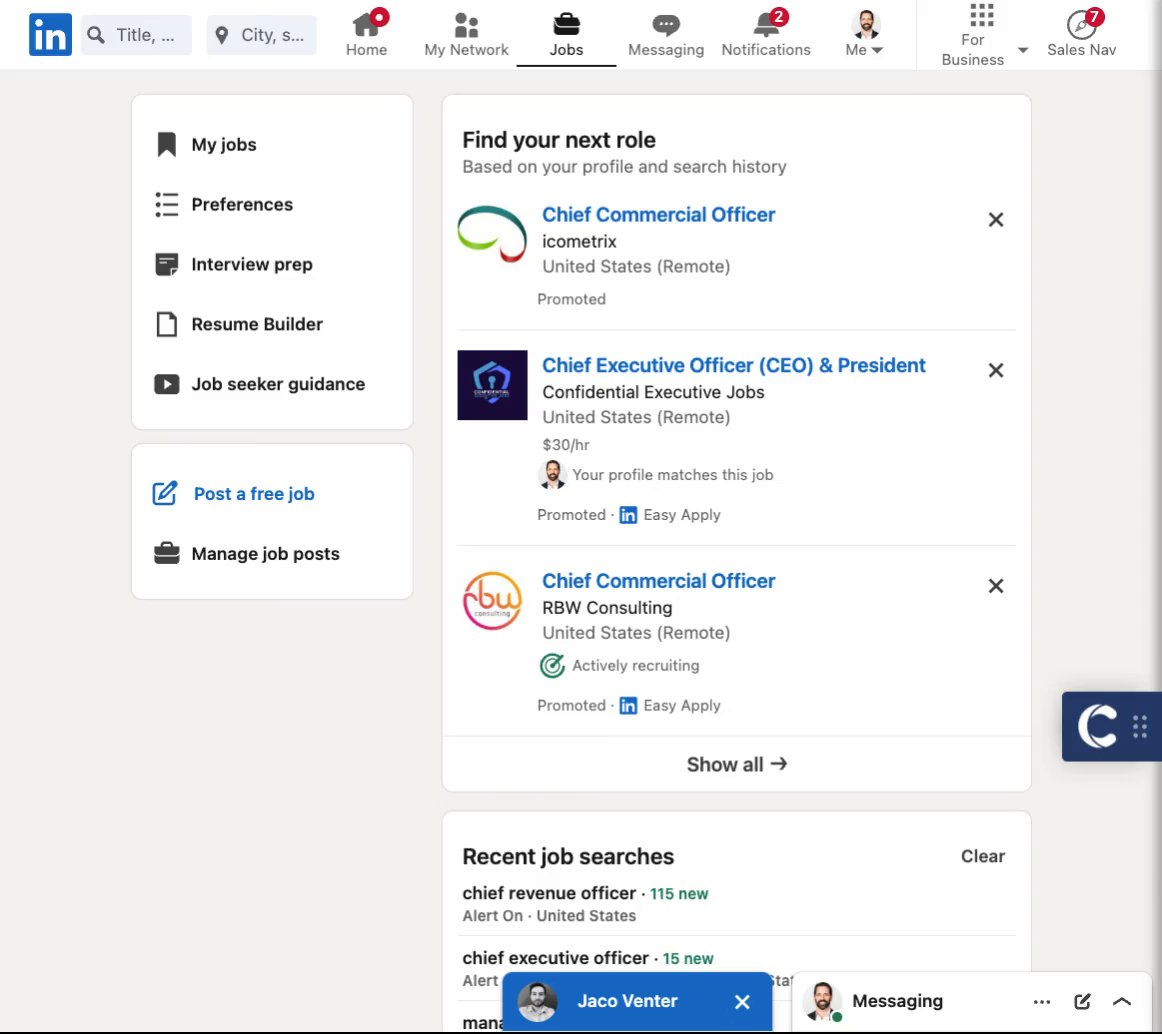Click the job title search field
Viewport: 1162px width, 1034px height.
click(x=136, y=35)
